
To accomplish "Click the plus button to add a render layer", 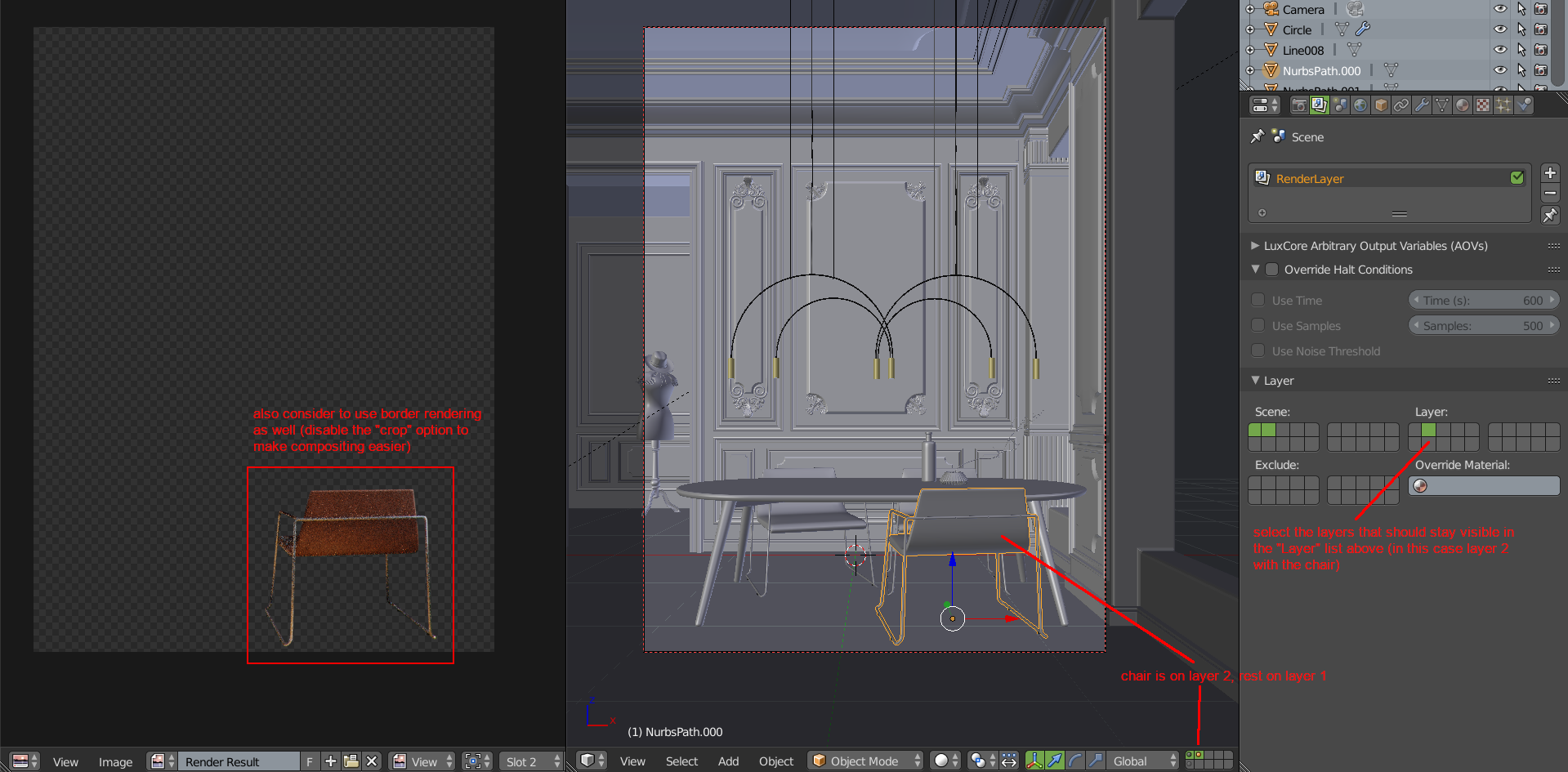I will coord(1550,172).
